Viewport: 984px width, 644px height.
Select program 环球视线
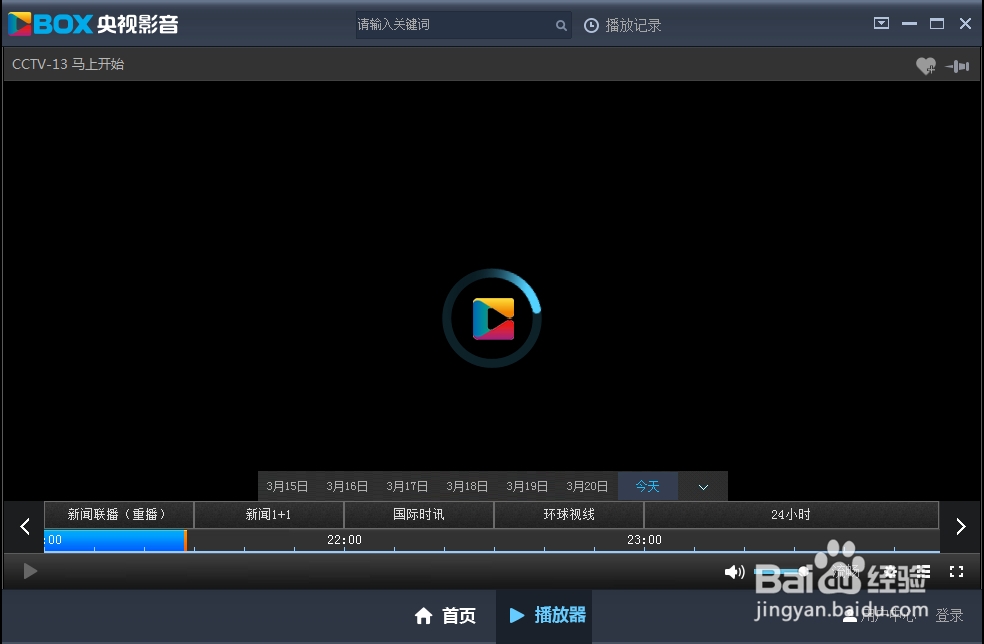coord(569,515)
